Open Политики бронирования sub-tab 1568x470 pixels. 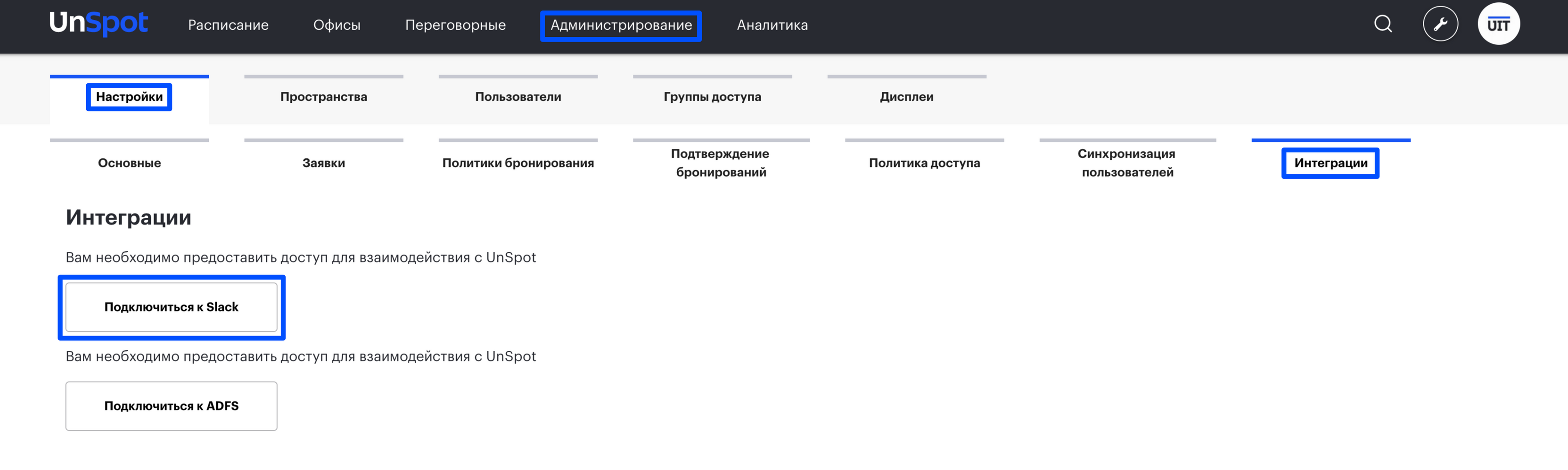pos(518,163)
